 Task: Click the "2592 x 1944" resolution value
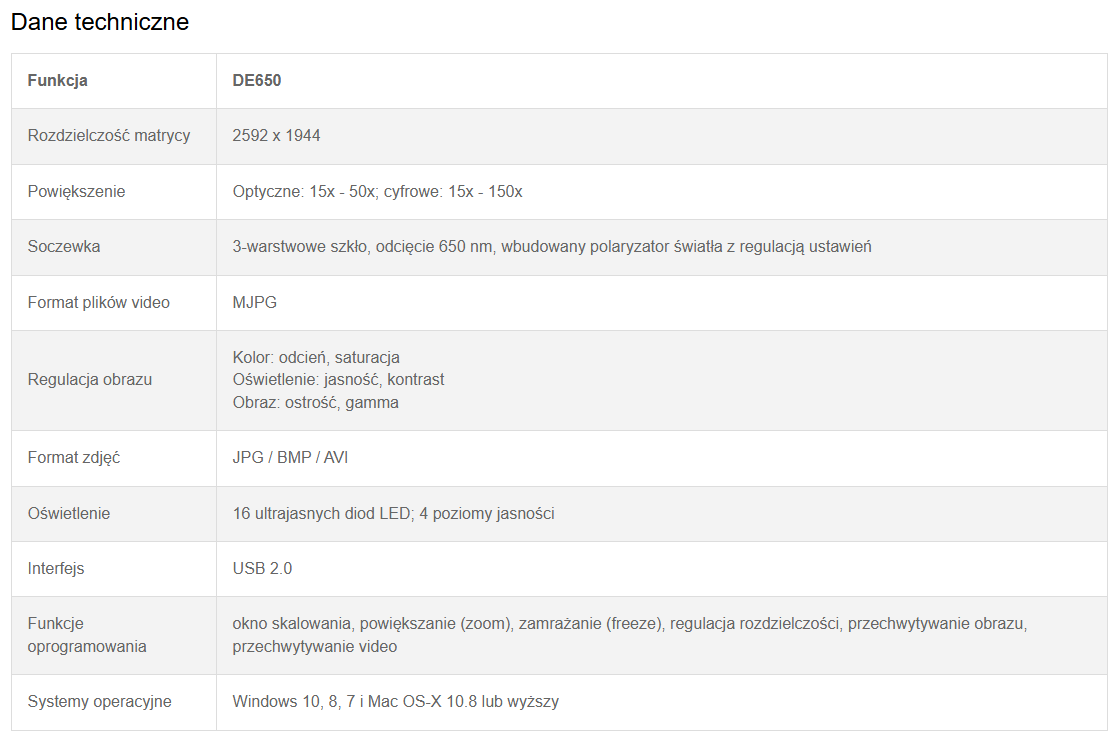coord(276,136)
